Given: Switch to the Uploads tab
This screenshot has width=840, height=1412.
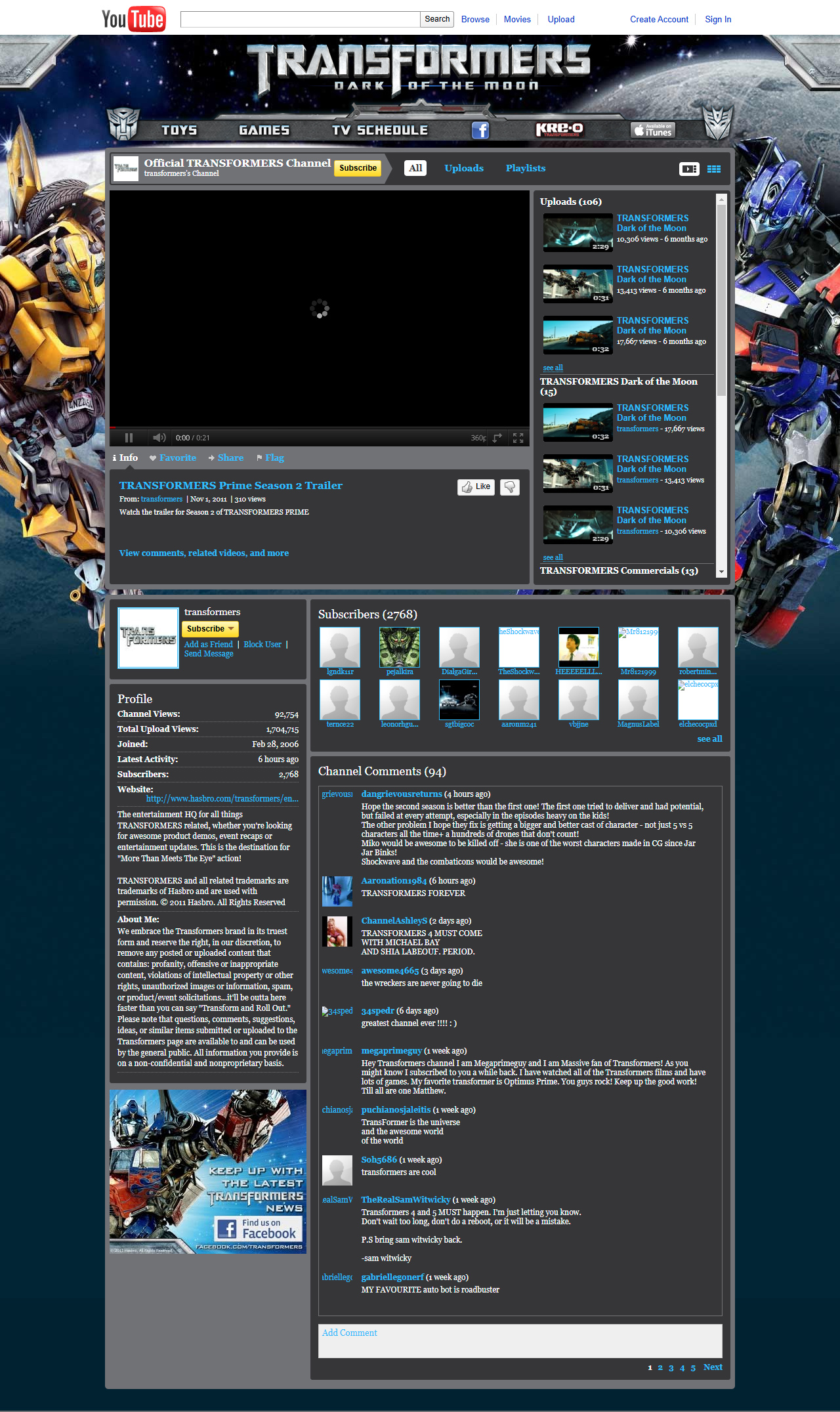Looking at the screenshot, I should click(464, 168).
